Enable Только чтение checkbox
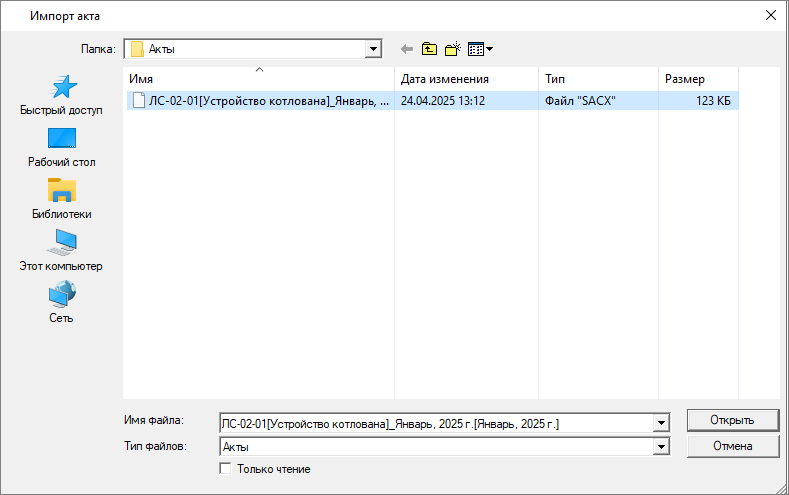 click(x=225, y=468)
